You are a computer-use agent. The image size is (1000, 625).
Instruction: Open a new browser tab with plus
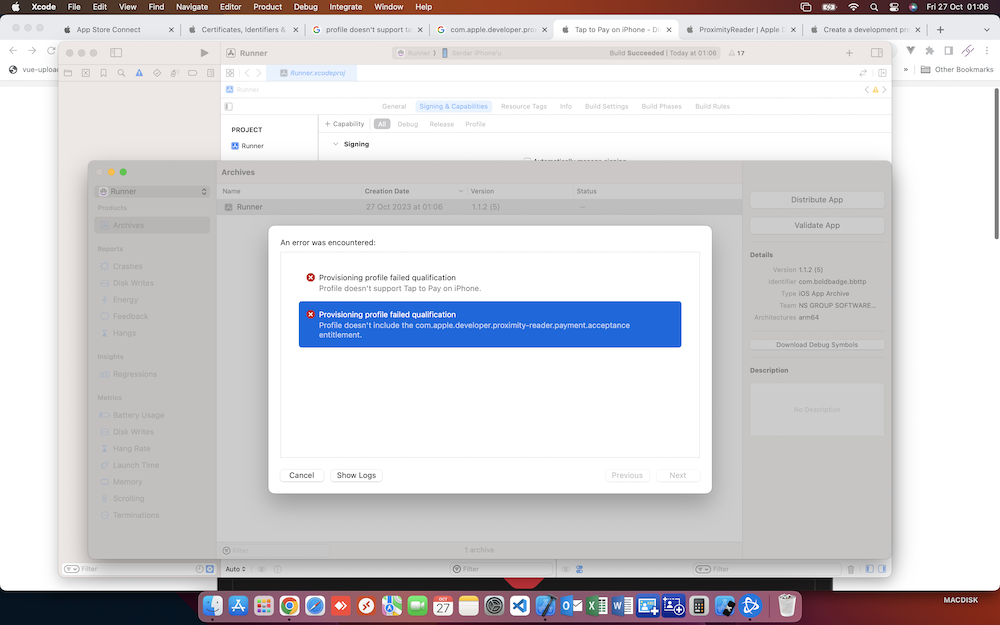940,29
